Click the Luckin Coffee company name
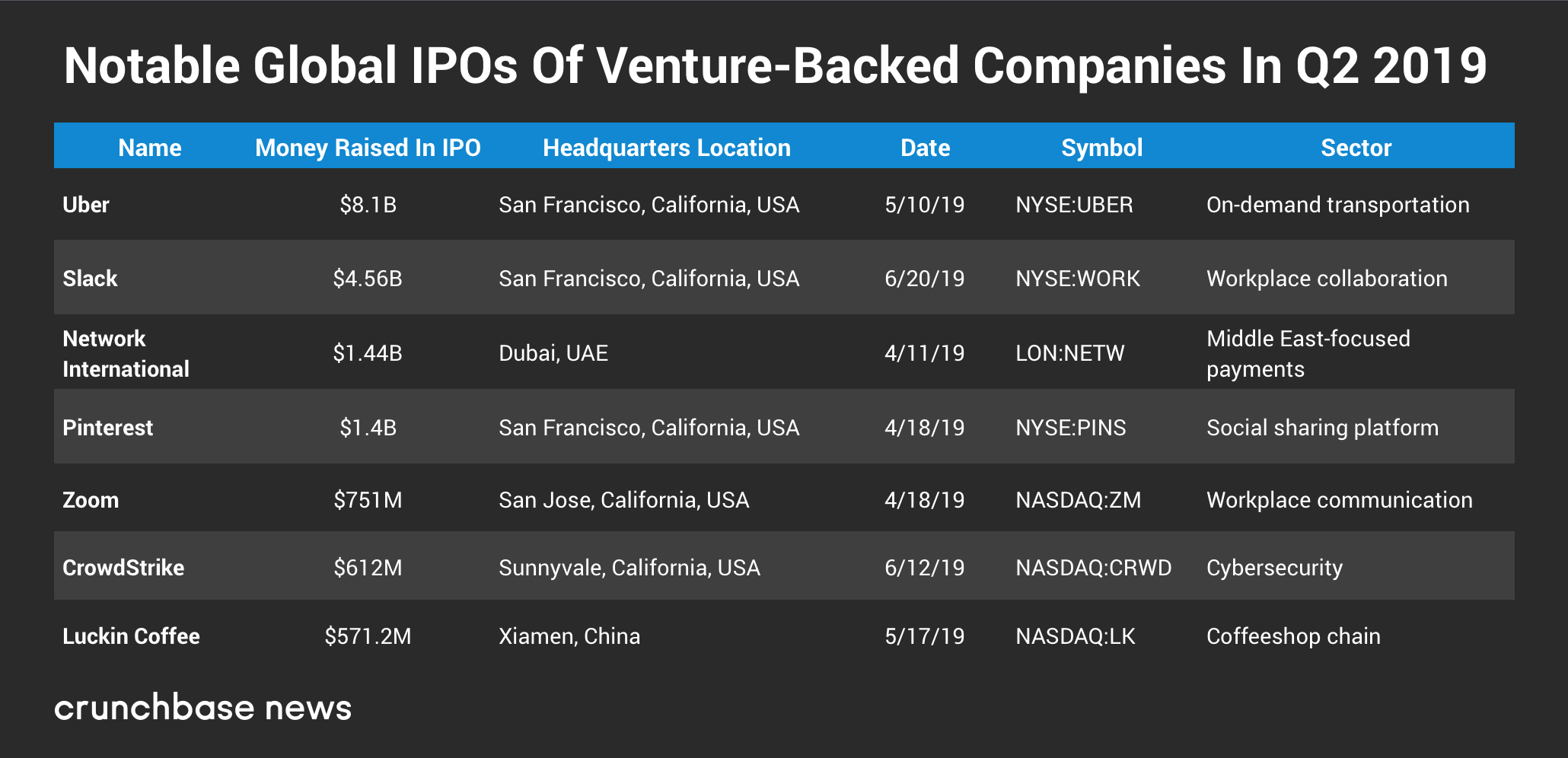The width and height of the screenshot is (1568, 758). 131,636
